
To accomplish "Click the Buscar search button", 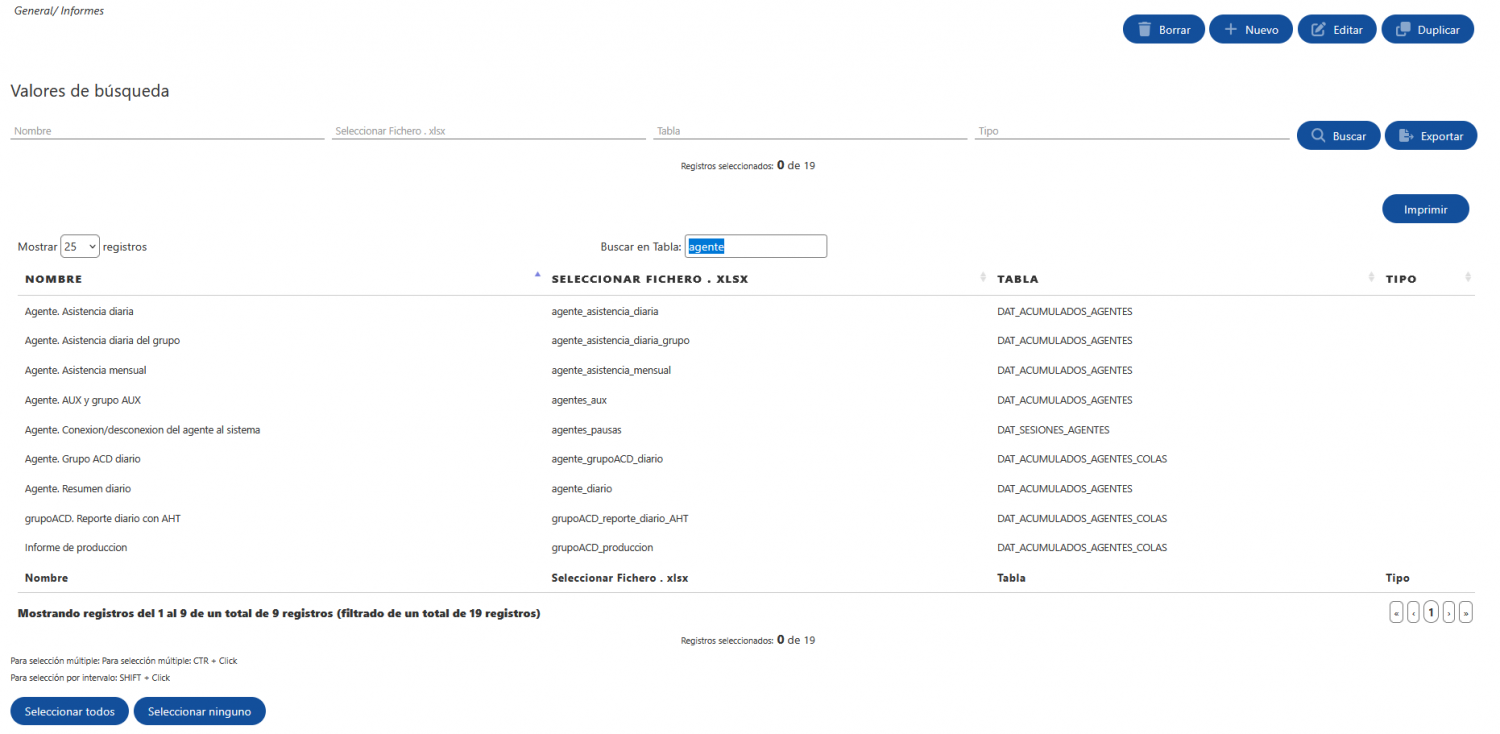I will (x=1339, y=136).
